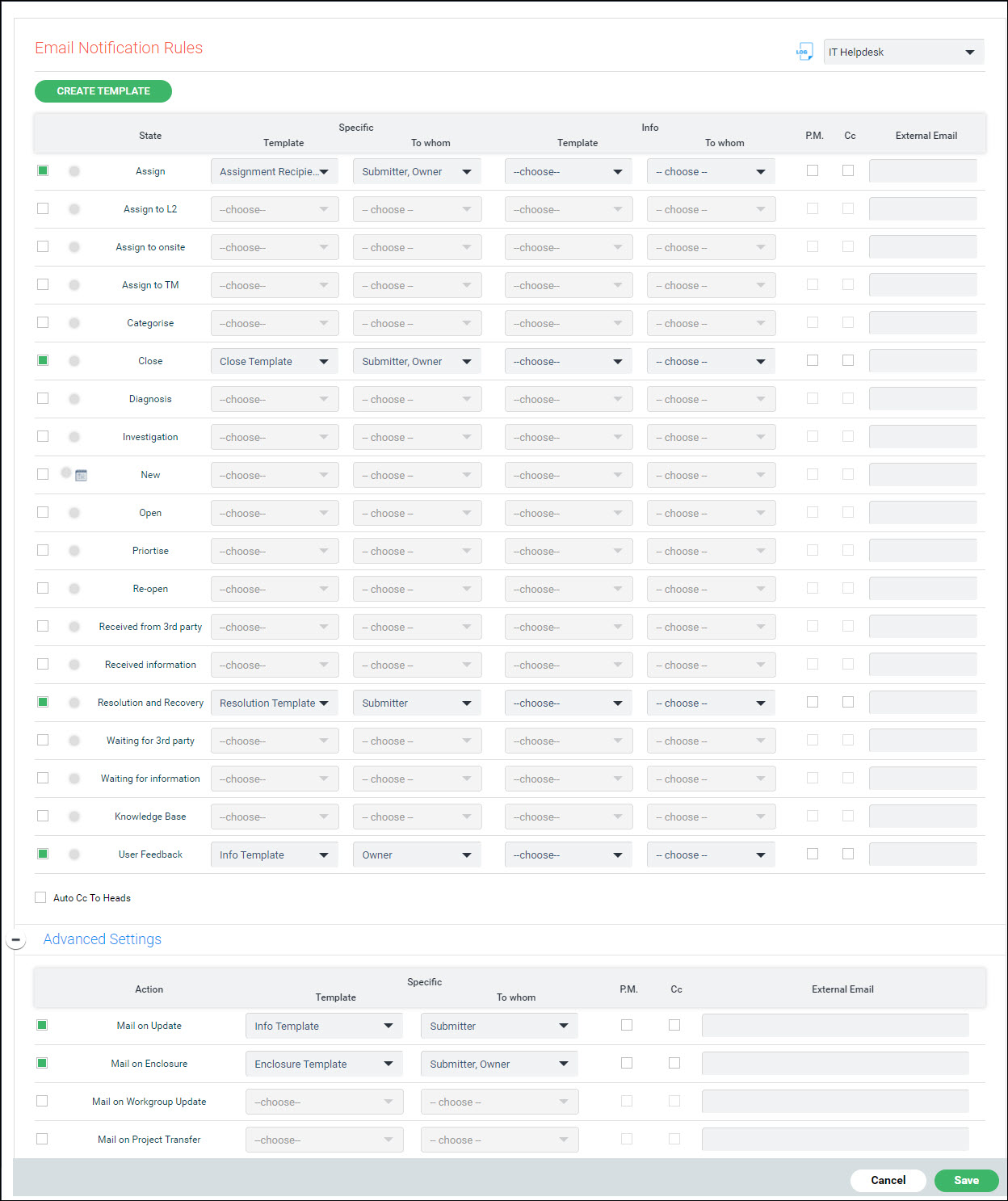
Task: Enable the Auto Cc To Heads checkbox
Action: tap(40, 897)
